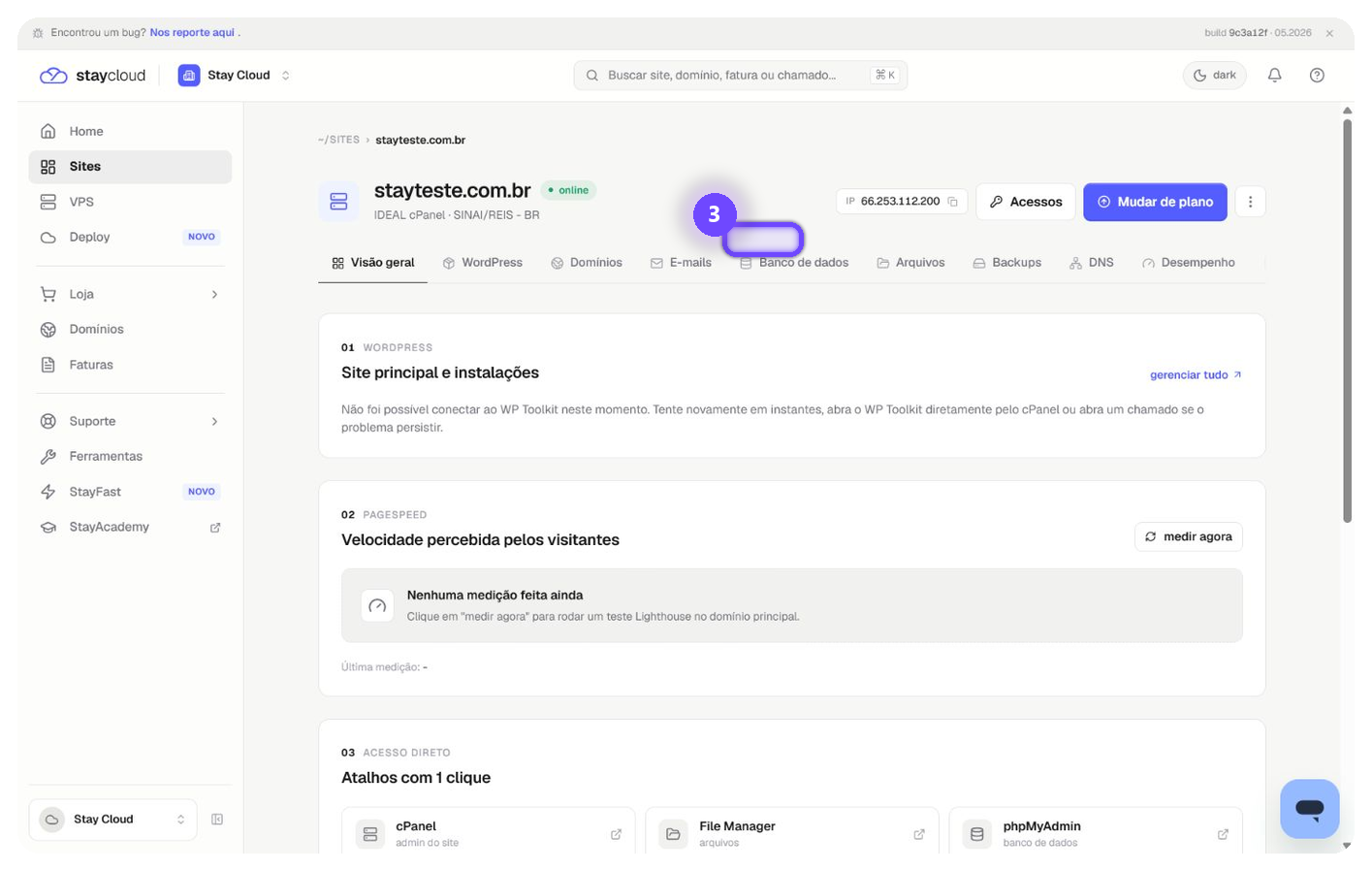Select Sites in sidebar
Screen dimensions: 1372x871
coord(130,167)
